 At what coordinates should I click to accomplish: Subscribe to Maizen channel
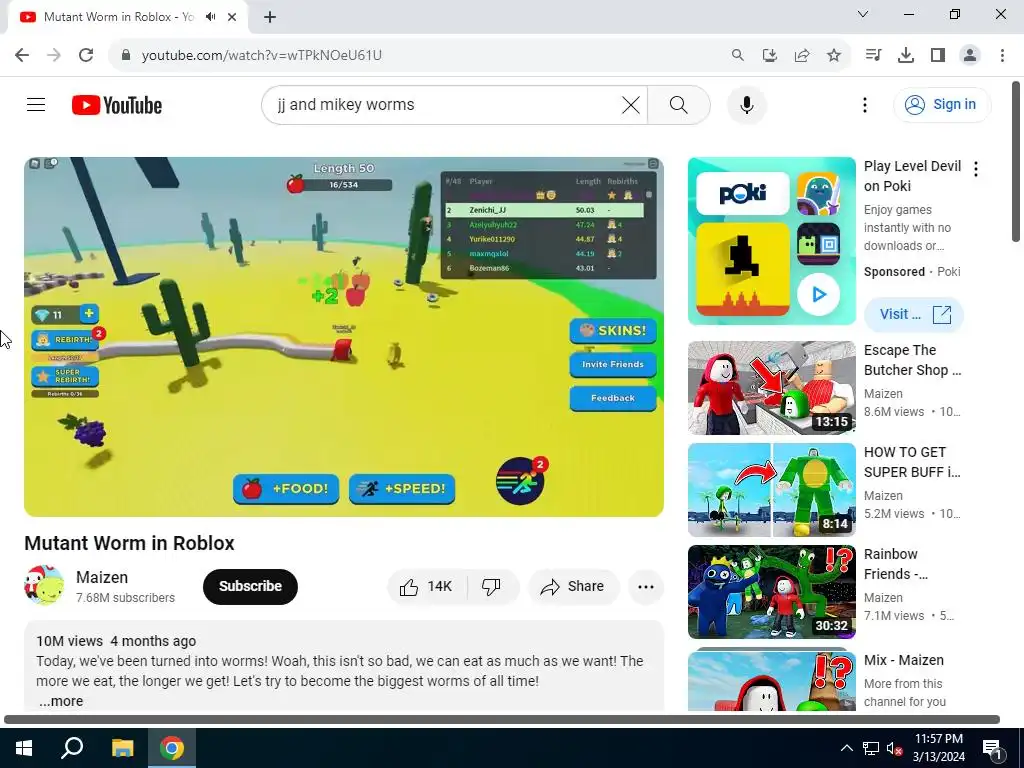tap(250, 586)
